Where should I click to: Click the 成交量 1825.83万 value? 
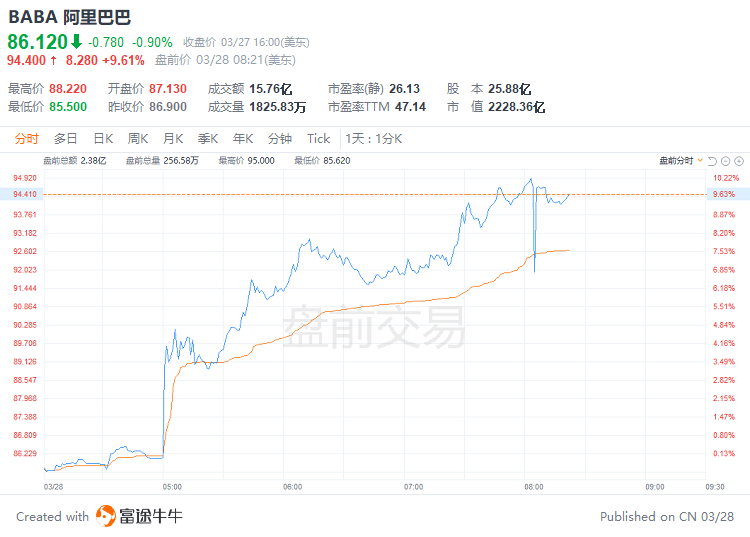pos(277,107)
